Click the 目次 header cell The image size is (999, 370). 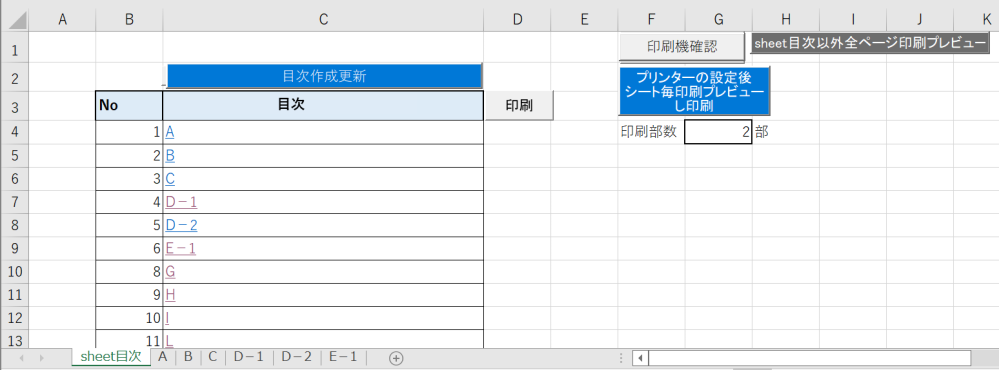[323, 106]
